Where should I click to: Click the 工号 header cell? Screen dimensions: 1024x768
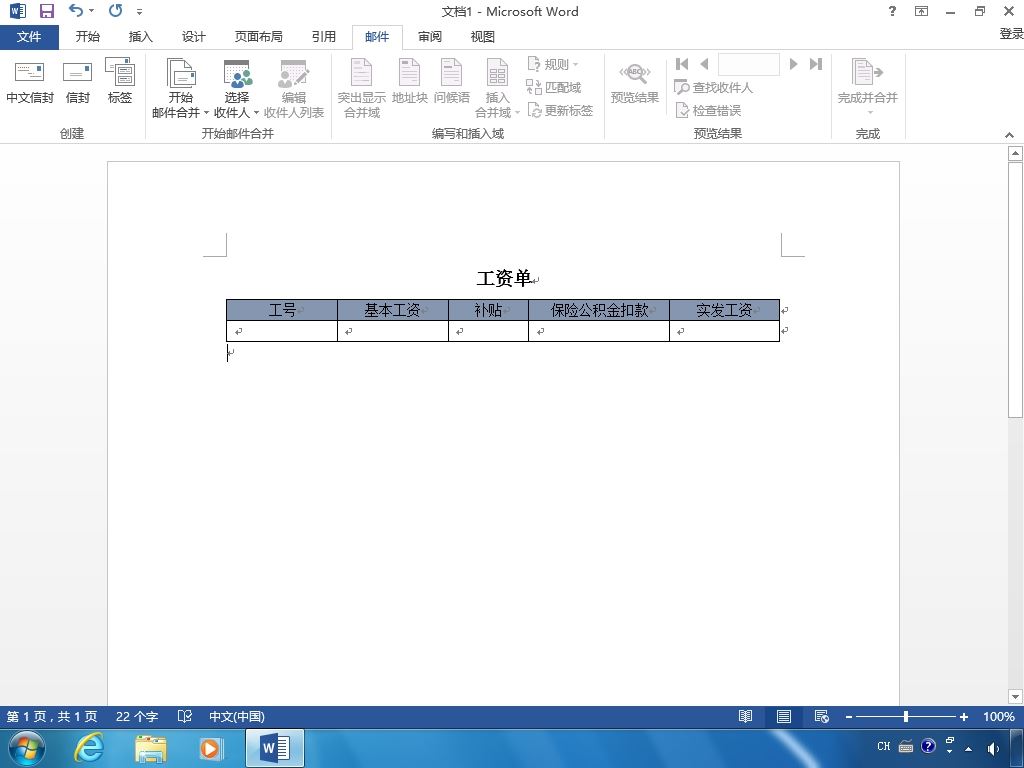pyautogui.click(x=281, y=310)
